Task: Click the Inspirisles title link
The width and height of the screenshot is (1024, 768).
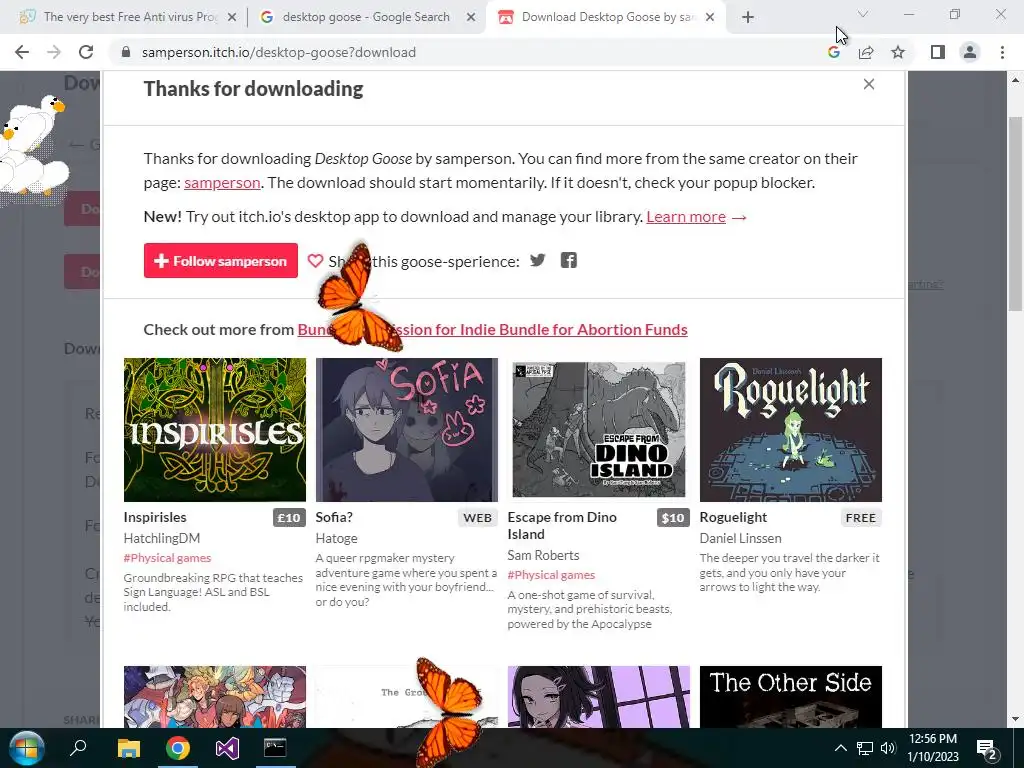Action: [x=155, y=517]
